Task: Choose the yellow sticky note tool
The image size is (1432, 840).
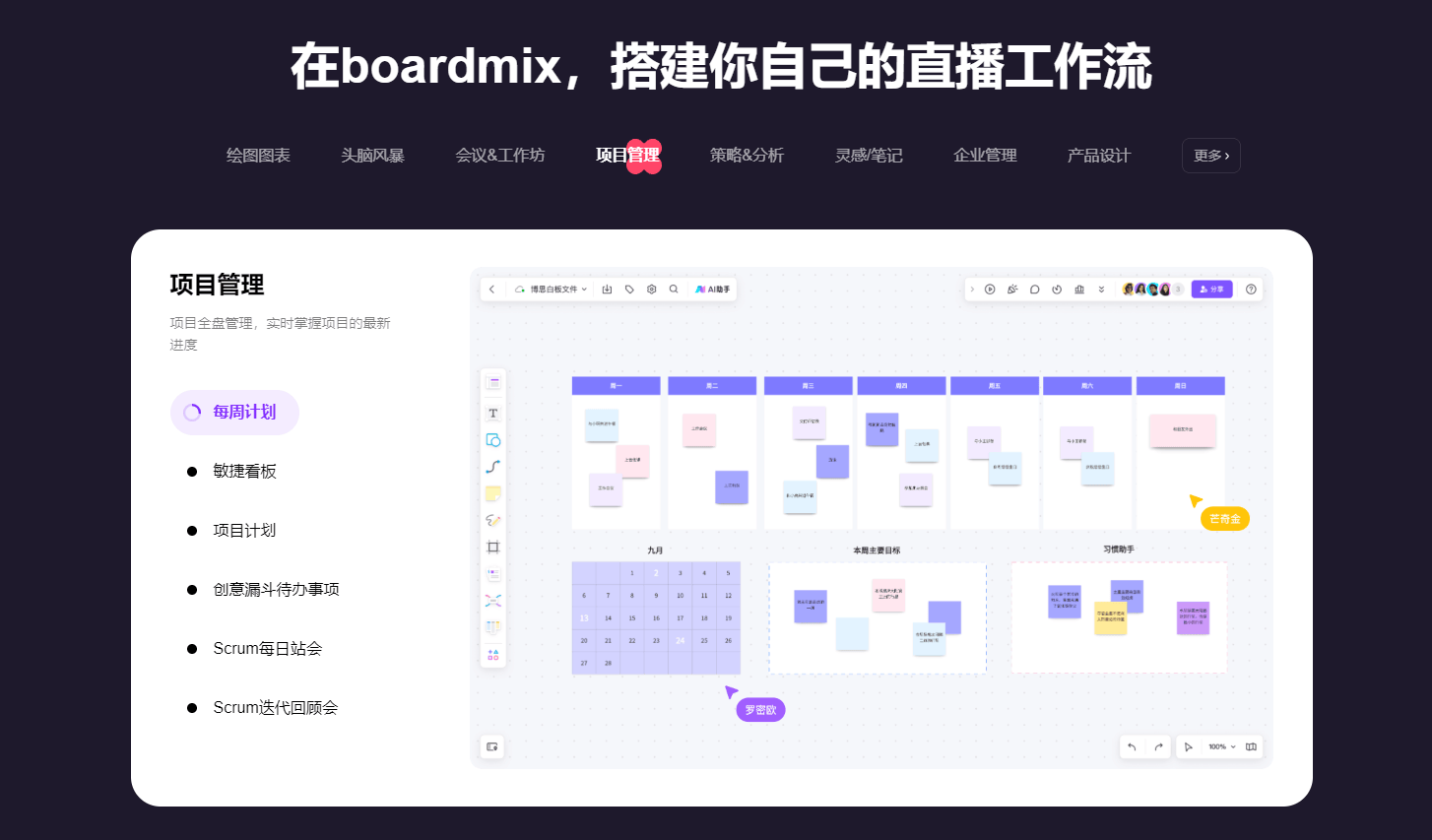Action: pyautogui.click(x=493, y=493)
